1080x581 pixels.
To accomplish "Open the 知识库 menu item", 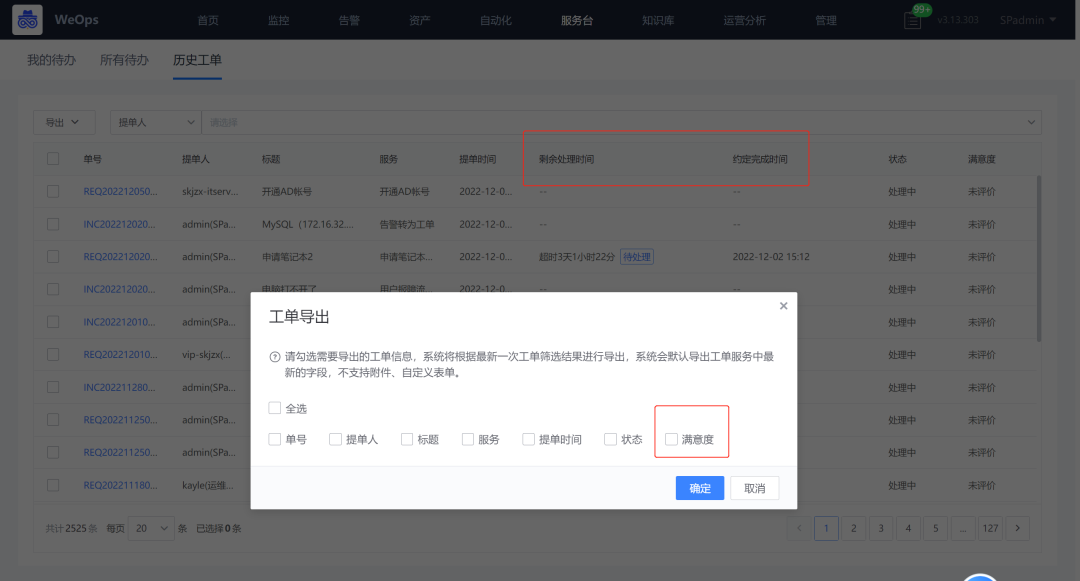I will click(x=658, y=21).
